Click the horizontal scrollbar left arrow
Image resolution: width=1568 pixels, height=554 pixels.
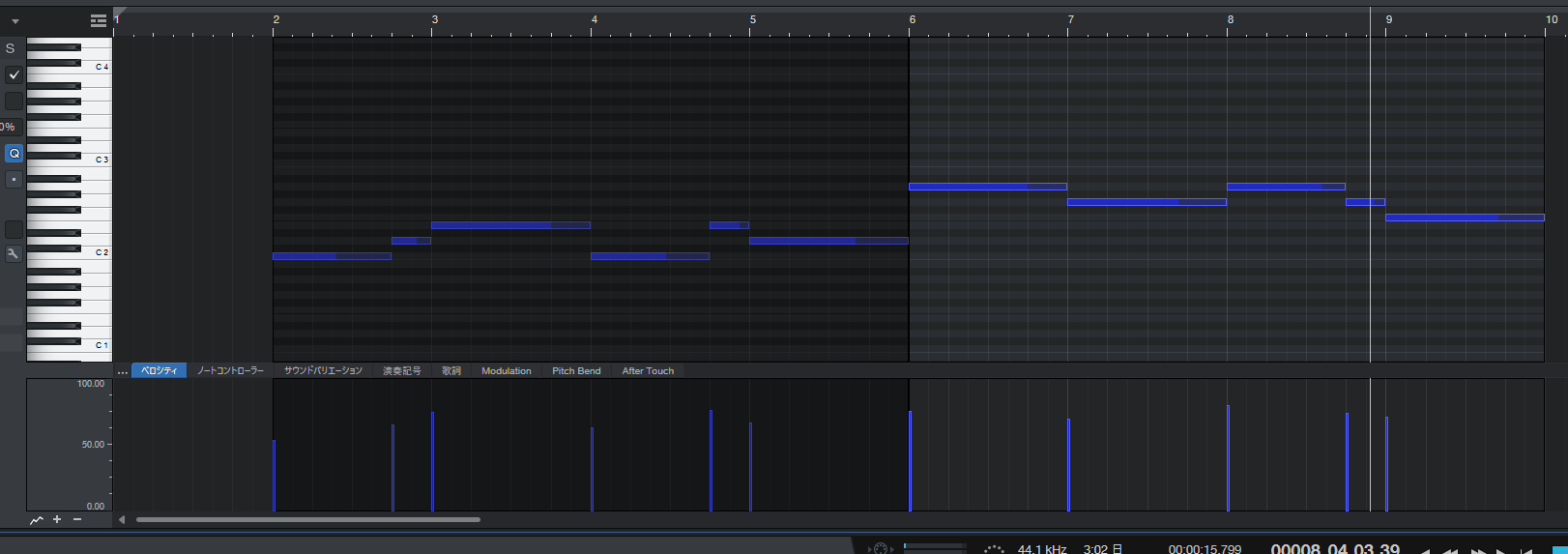pyautogui.click(x=122, y=520)
